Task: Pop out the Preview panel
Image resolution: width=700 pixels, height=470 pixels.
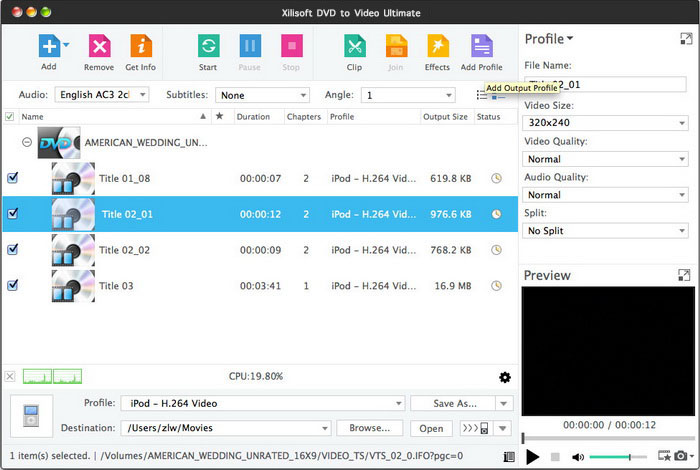Action: tap(684, 275)
